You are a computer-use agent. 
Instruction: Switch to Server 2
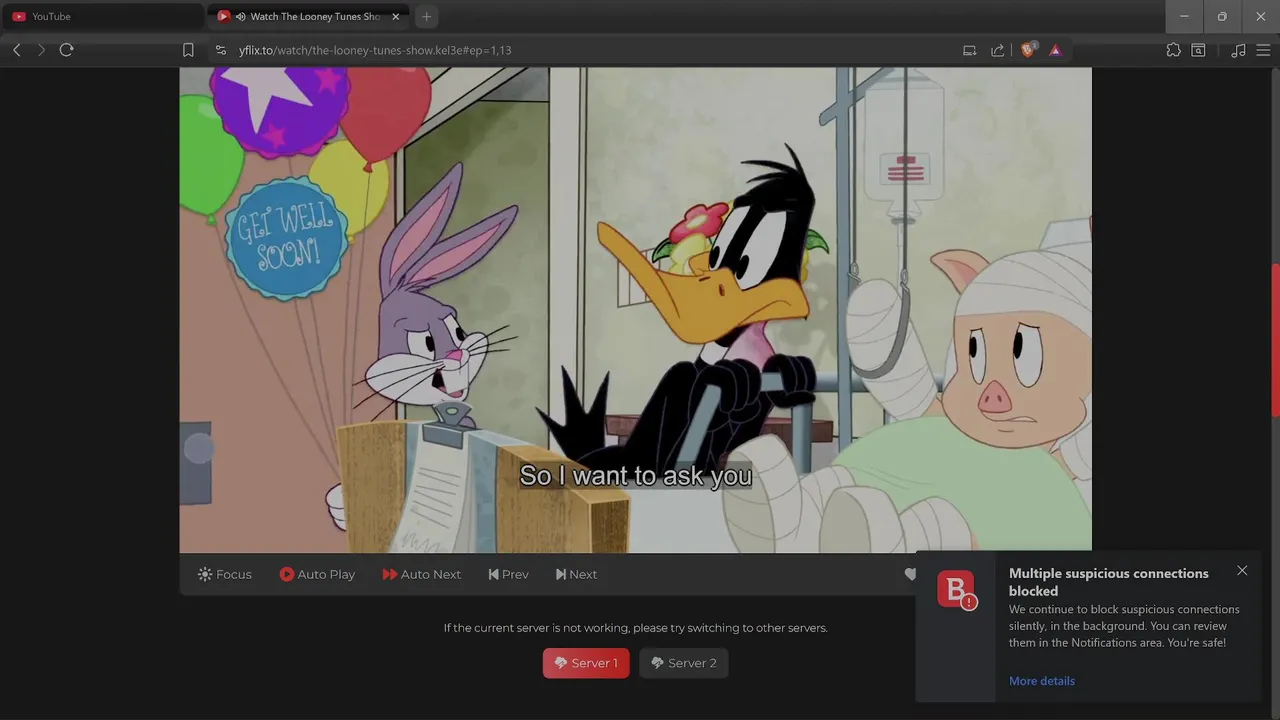[x=684, y=663]
